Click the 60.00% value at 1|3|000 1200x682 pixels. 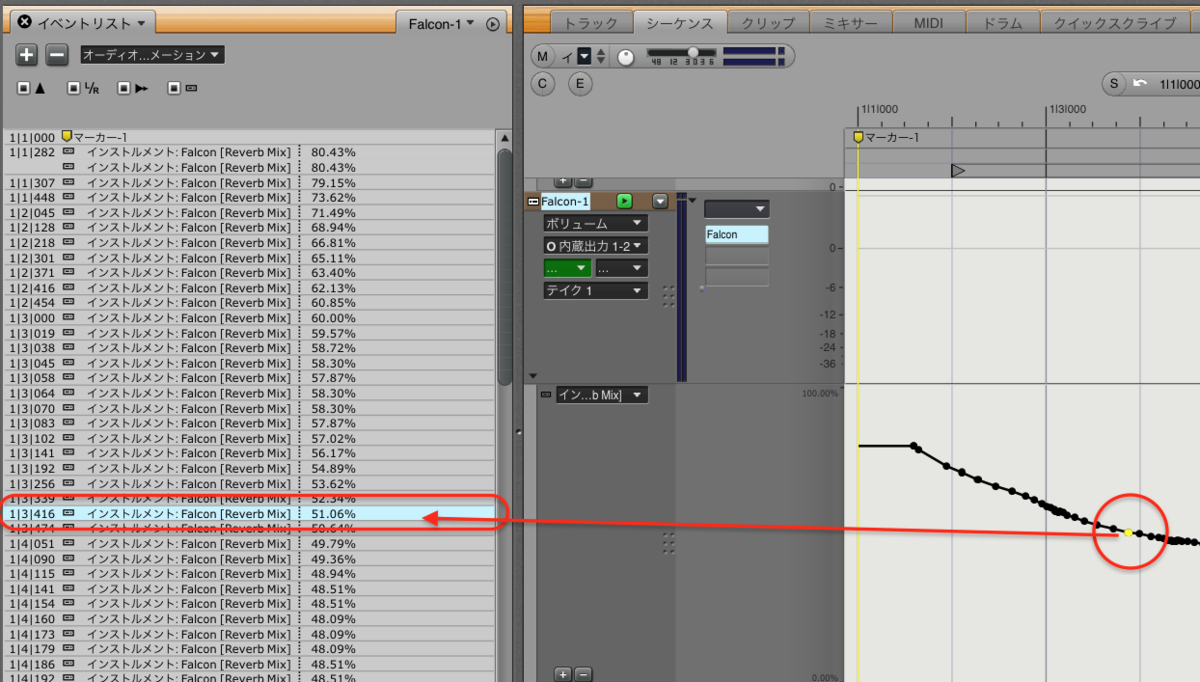pyautogui.click(x=333, y=318)
